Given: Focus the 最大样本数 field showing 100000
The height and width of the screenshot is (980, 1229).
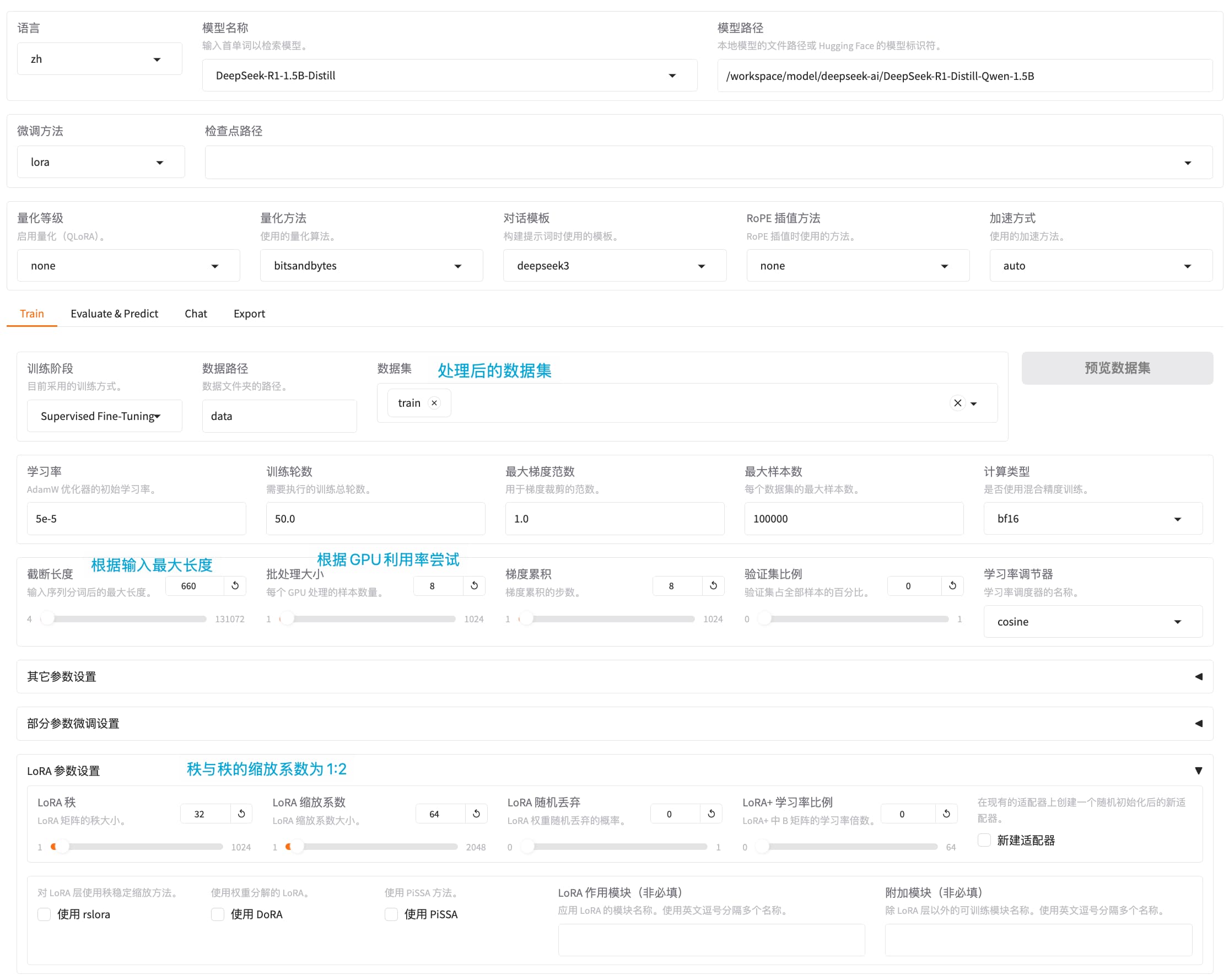Looking at the screenshot, I should pyautogui.click(x=854, y=519).
